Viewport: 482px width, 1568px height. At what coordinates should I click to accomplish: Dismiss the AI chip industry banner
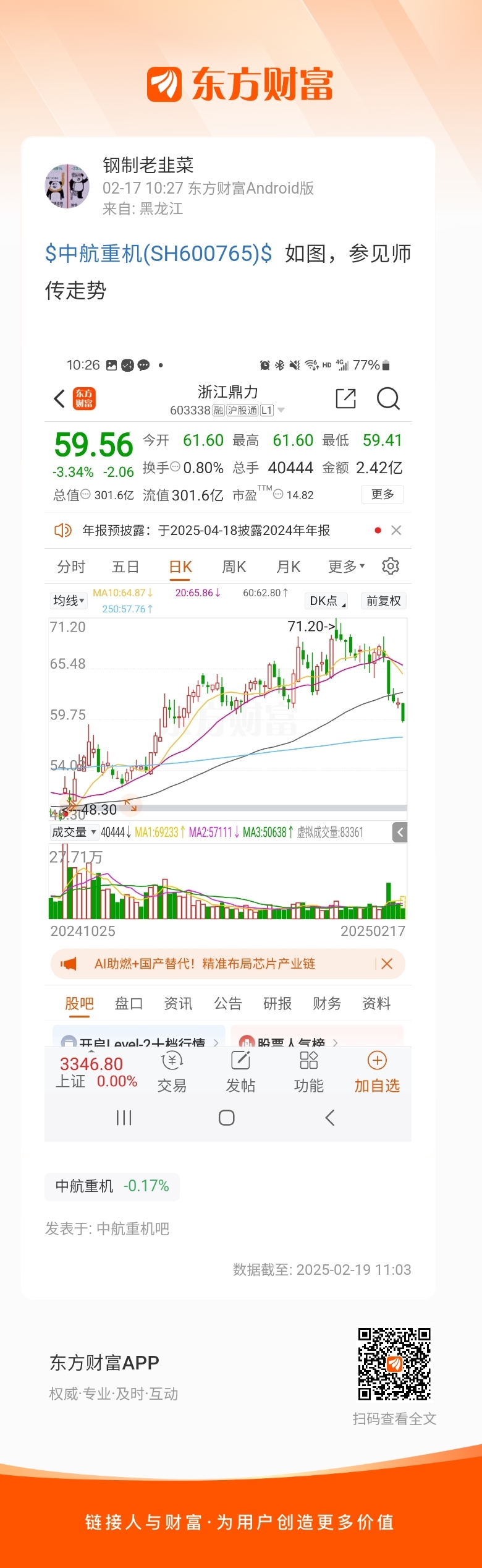pyautogui.click(x=387, y=964)
